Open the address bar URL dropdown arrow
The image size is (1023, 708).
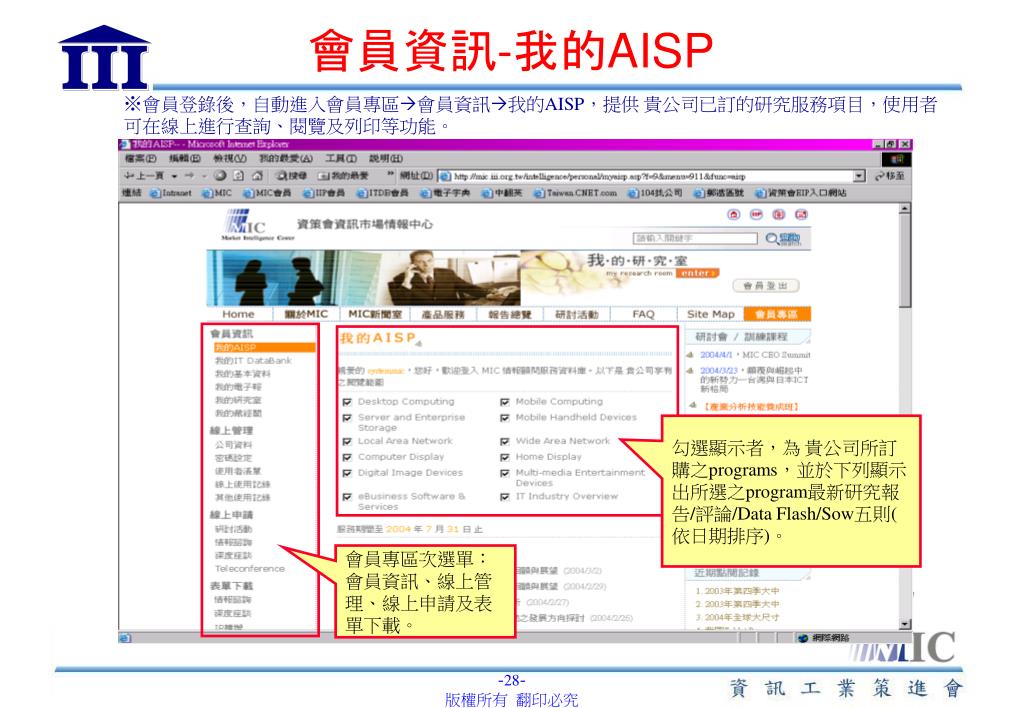click(859, 176)
